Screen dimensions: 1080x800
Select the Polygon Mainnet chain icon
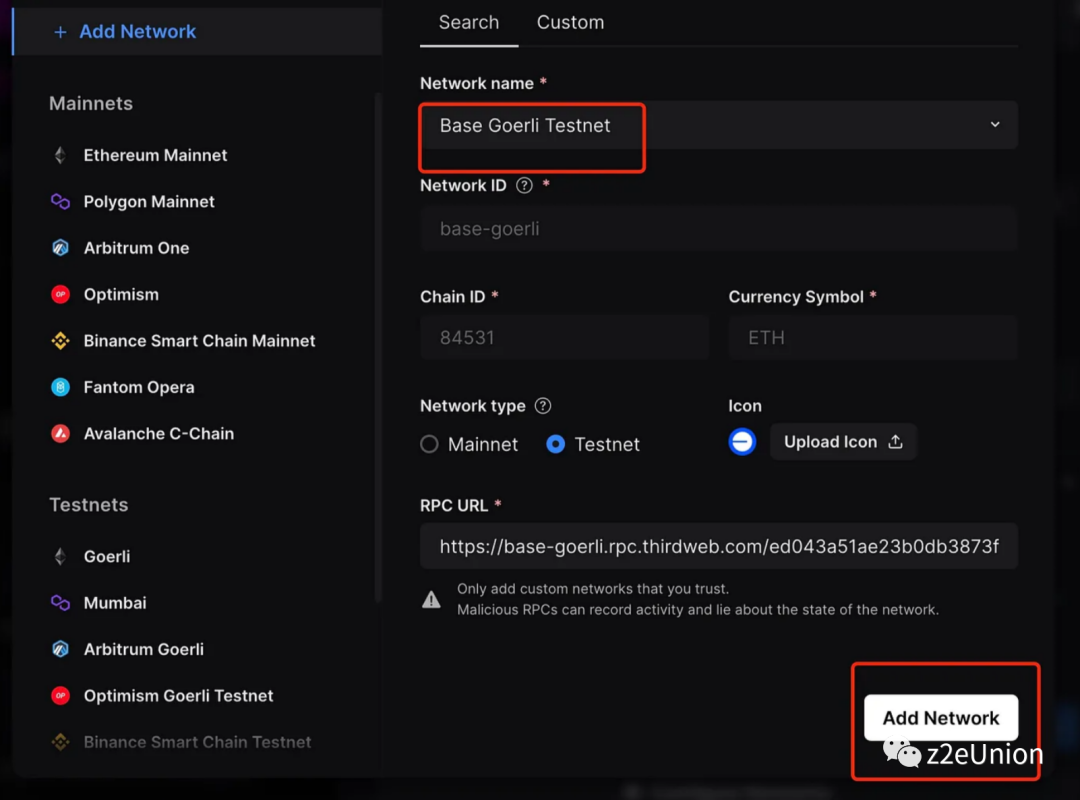(x=60, y=202)
